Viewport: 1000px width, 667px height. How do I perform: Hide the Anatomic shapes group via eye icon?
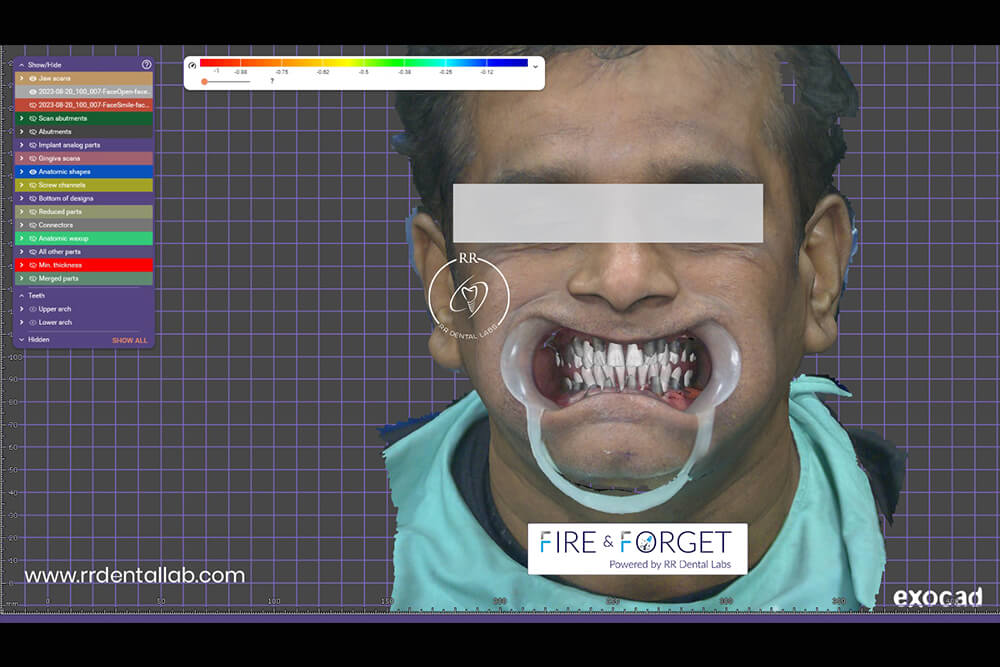point(33,172)
